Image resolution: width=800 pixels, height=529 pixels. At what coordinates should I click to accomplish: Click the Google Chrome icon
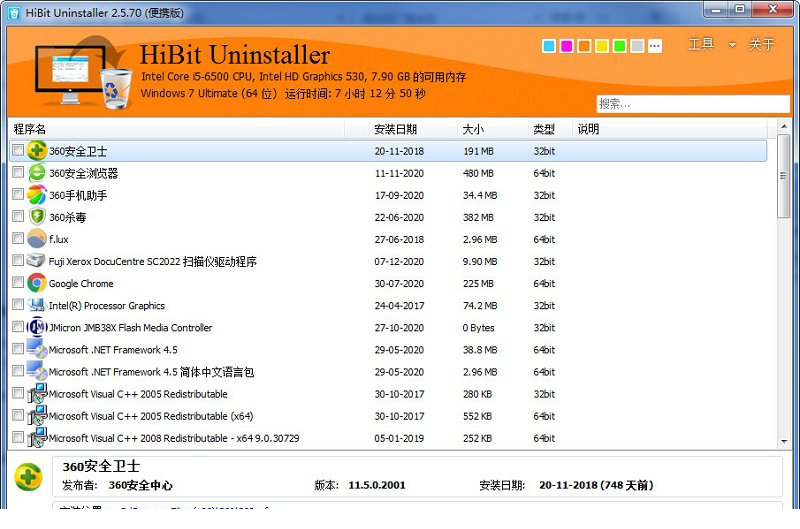(x=37, y=283)
